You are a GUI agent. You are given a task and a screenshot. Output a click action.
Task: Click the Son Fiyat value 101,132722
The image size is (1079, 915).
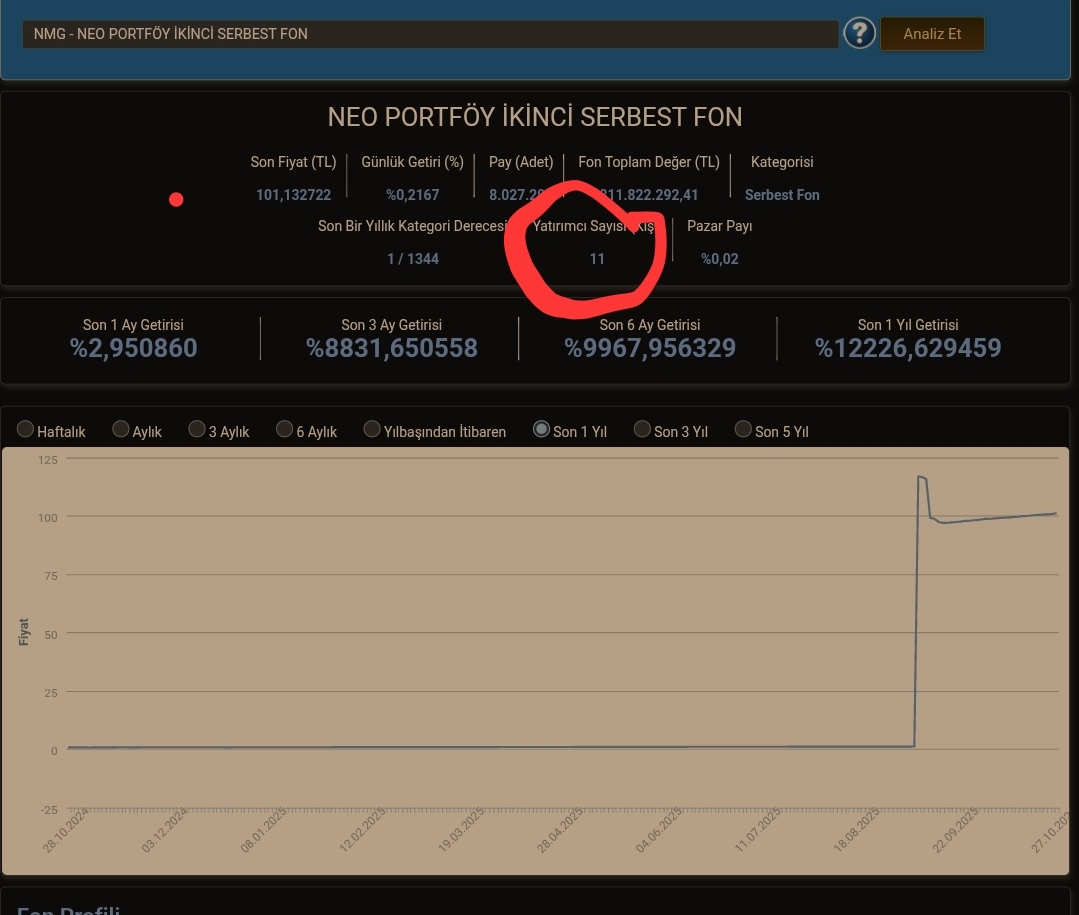[x=293, y=195]
